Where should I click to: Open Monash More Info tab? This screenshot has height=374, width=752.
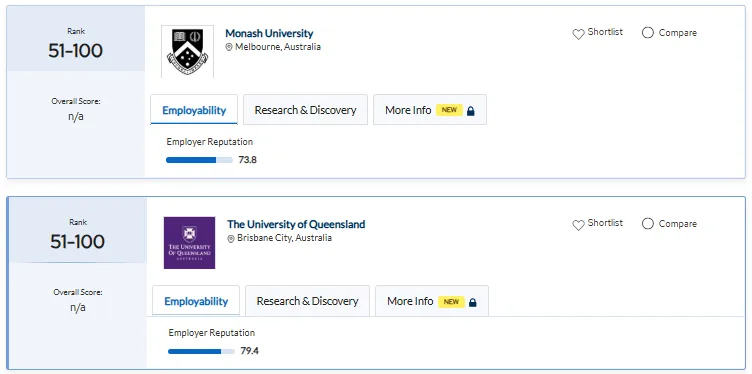point(430,110)
